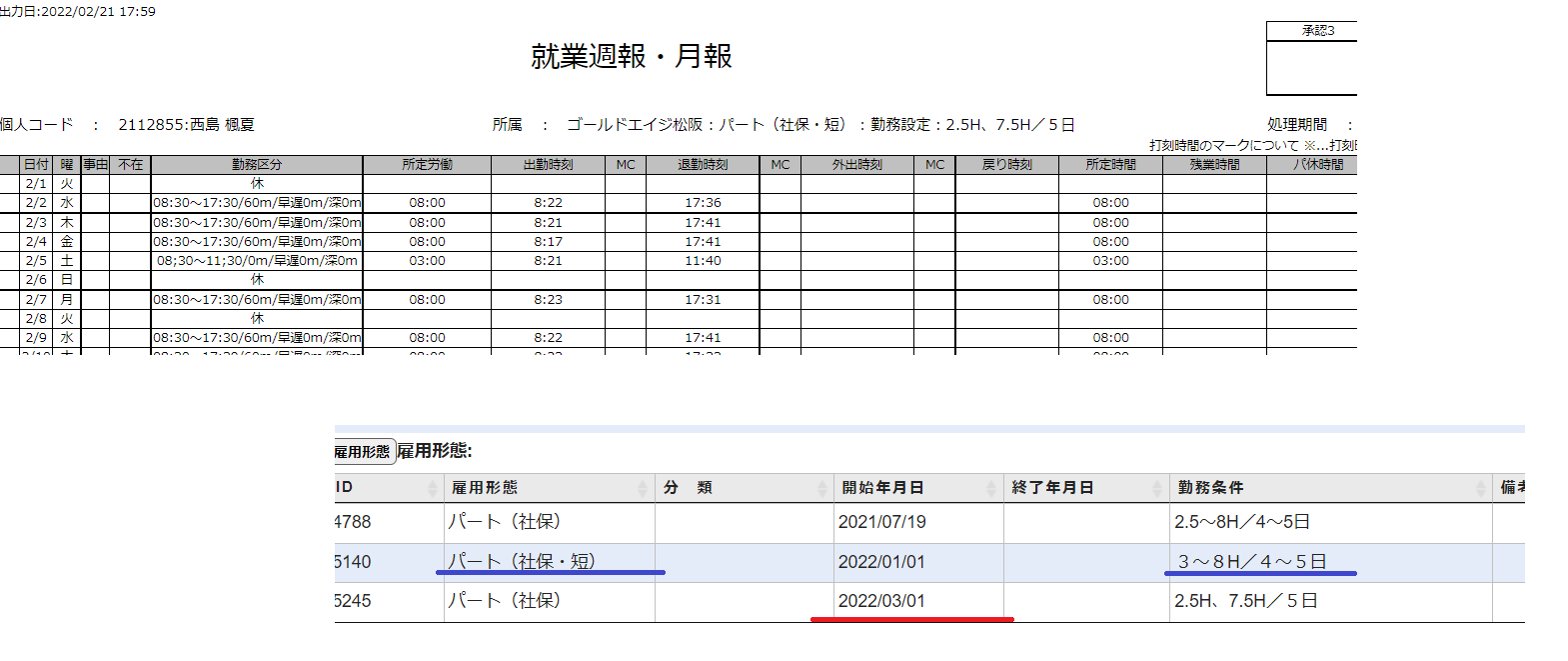This screenshot has width=1568, height=661.
Task: Click the 出勤時刻 column header
Action: [548, 165]
